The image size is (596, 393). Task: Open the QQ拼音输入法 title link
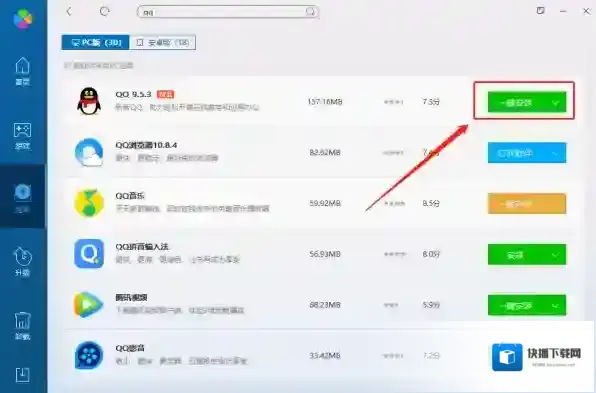click(142, 247)
